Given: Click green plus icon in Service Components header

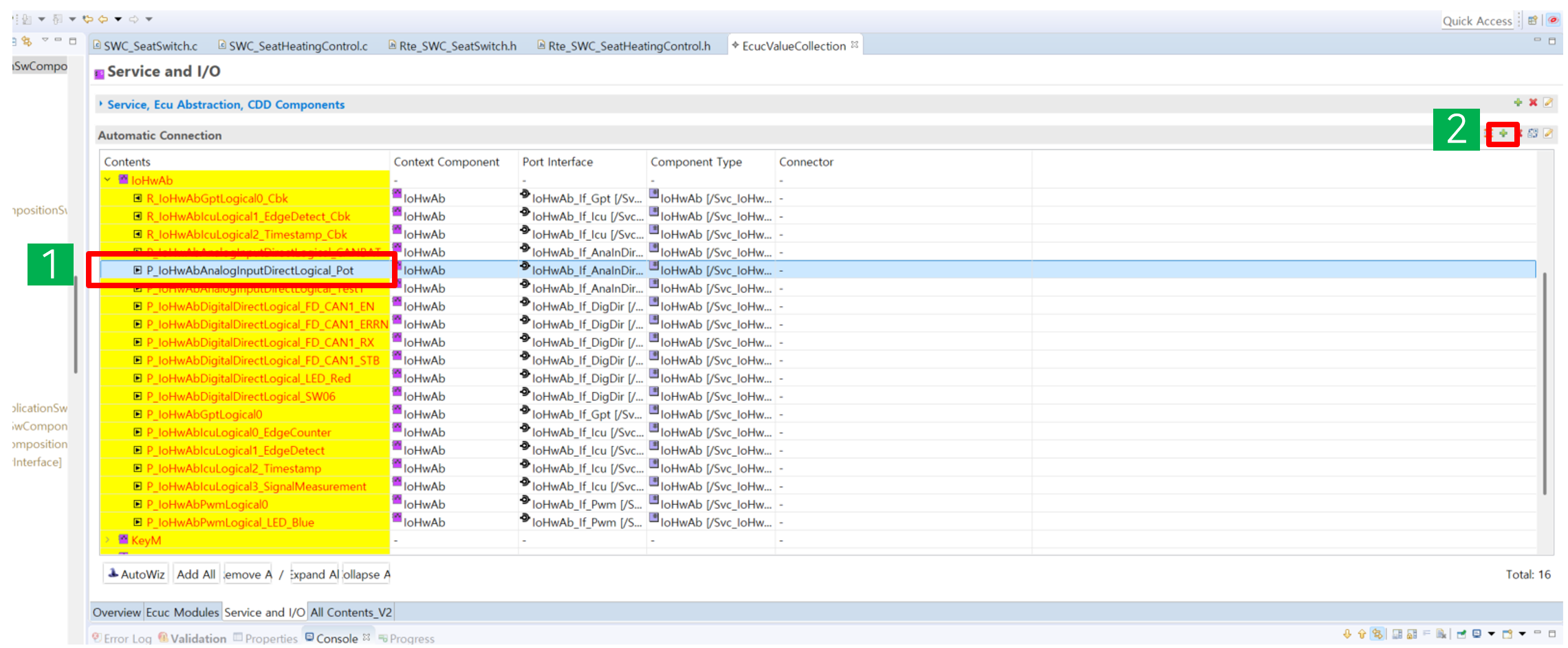Looking at the screenshot, I should [1518, 102].
